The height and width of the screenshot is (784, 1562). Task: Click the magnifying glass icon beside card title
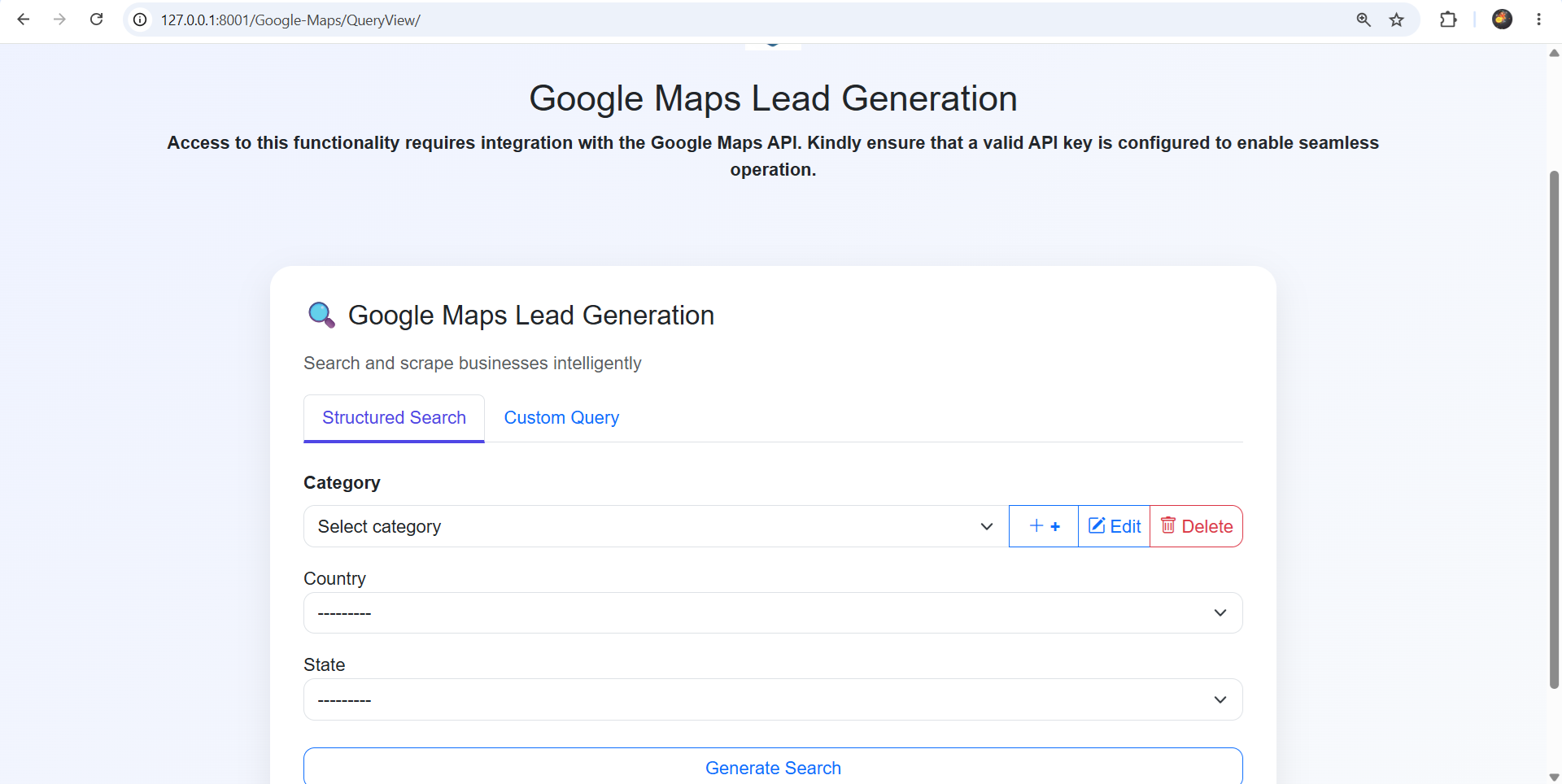pyautogui.click(x=321, y=315)
